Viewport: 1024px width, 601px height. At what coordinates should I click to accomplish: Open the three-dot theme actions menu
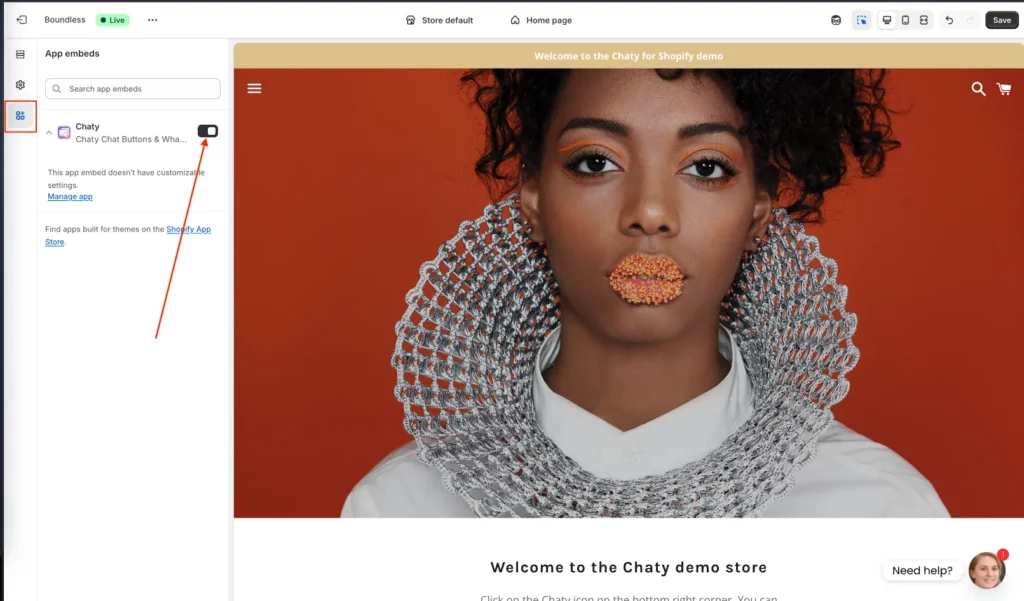click(152, 20)
